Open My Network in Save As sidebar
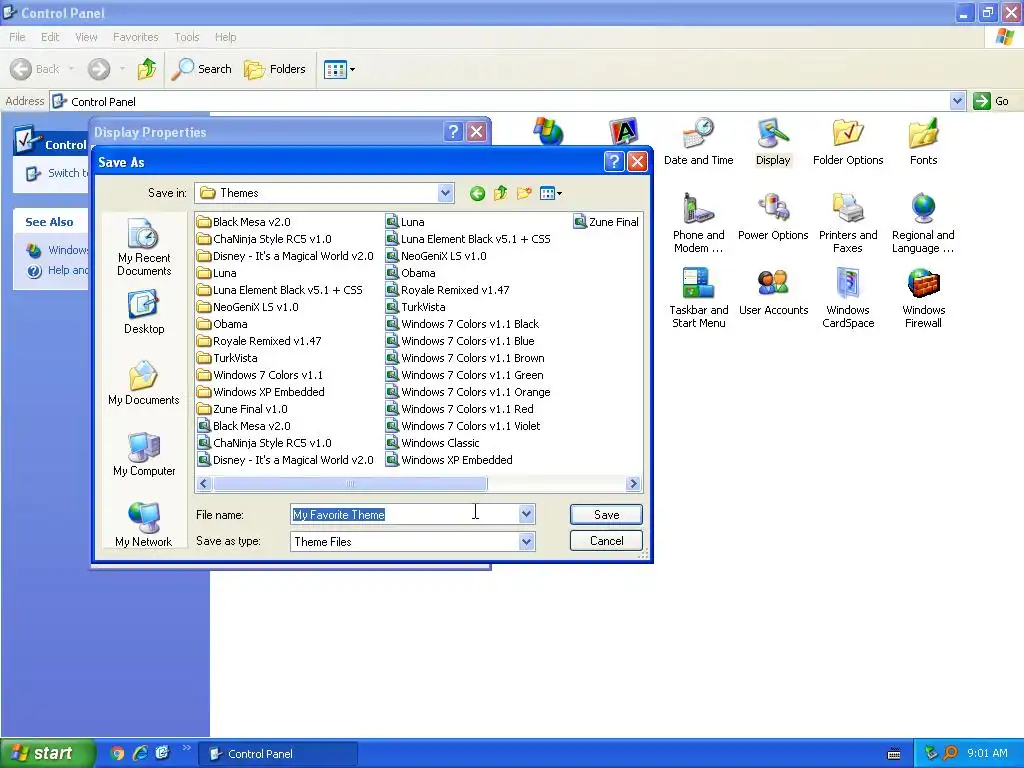The width and height of the screenshot is (1024, 768). (144, 525)
